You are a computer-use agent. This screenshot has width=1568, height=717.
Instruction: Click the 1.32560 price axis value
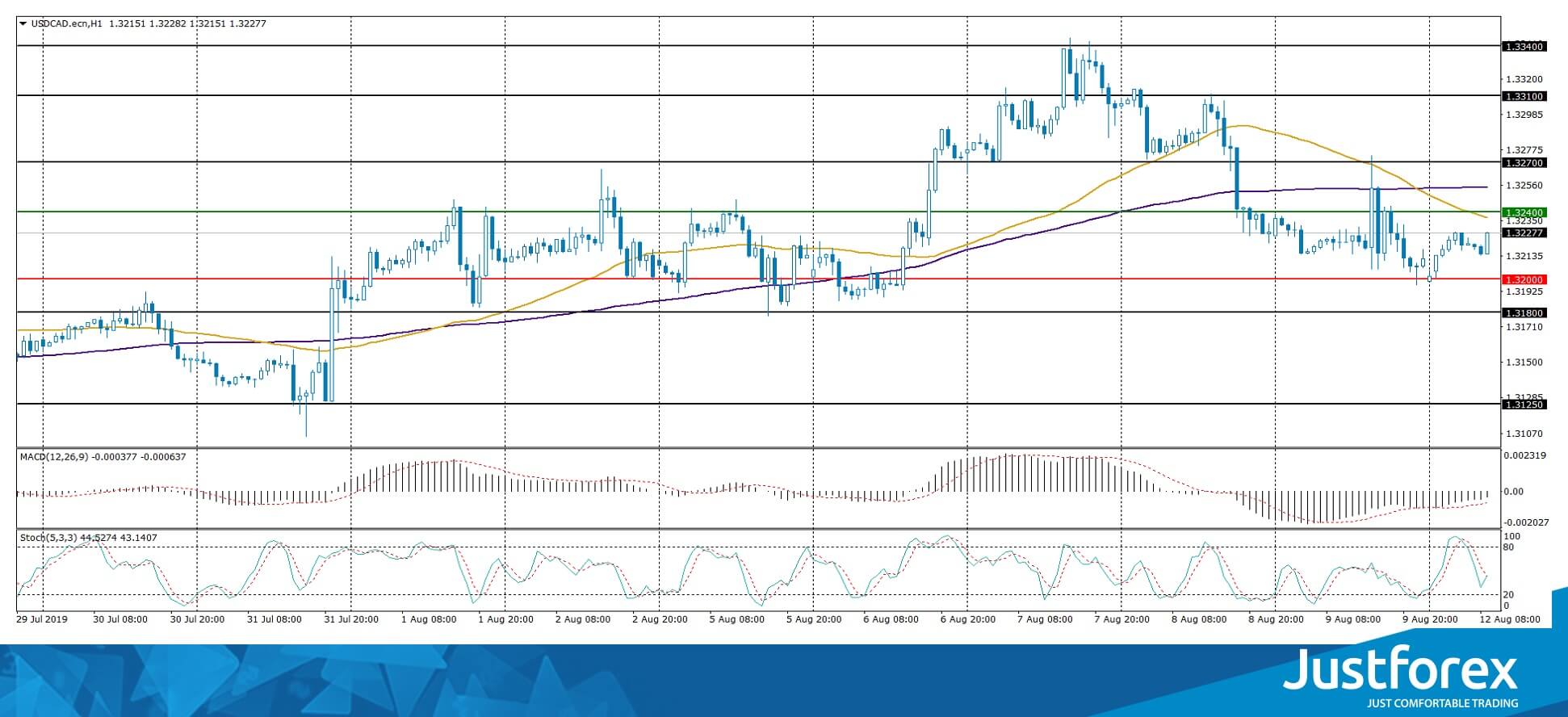[1524, 185]
